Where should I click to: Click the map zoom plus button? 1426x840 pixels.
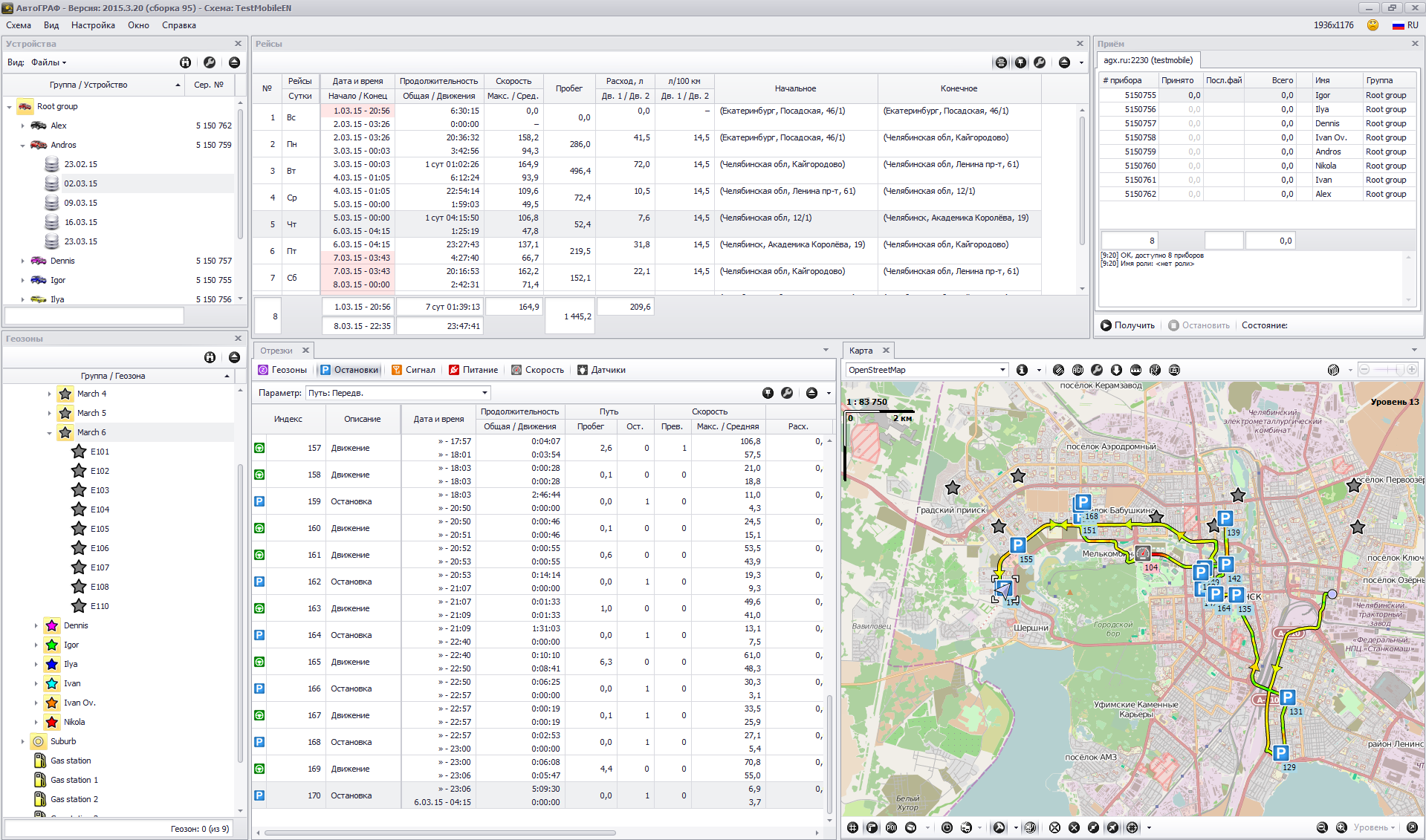tap(1412, 370)
